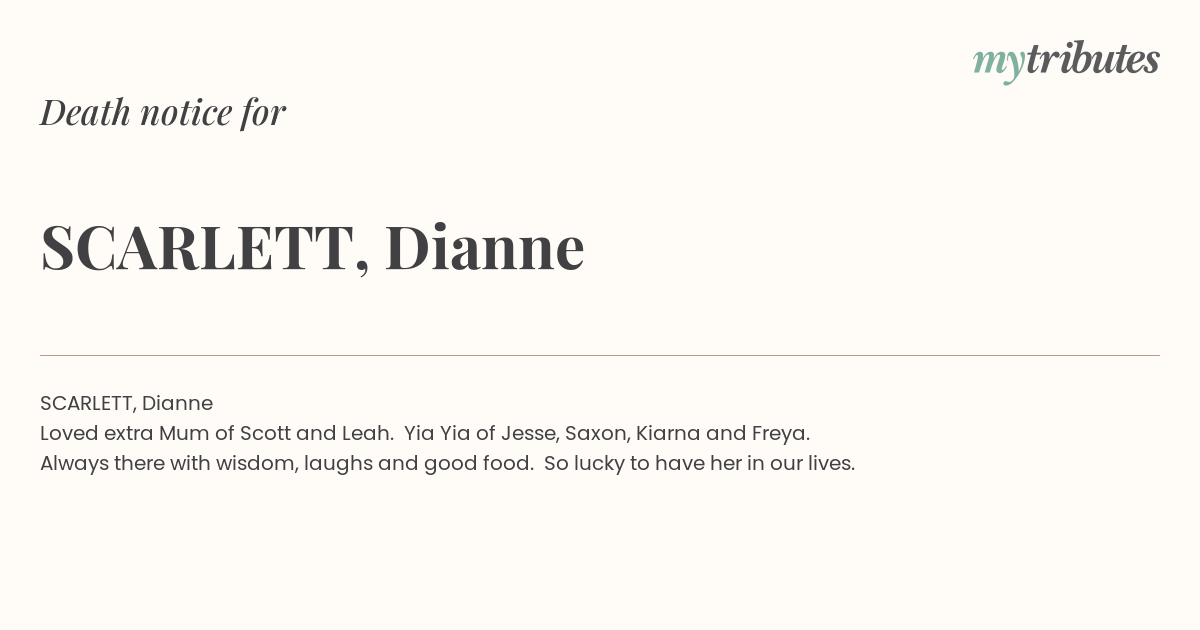This screenshot has height=630, width=1200.
Task: Click 'Loved extra Mum of Scott and Leah.' sentence
Action: point(217,433)
